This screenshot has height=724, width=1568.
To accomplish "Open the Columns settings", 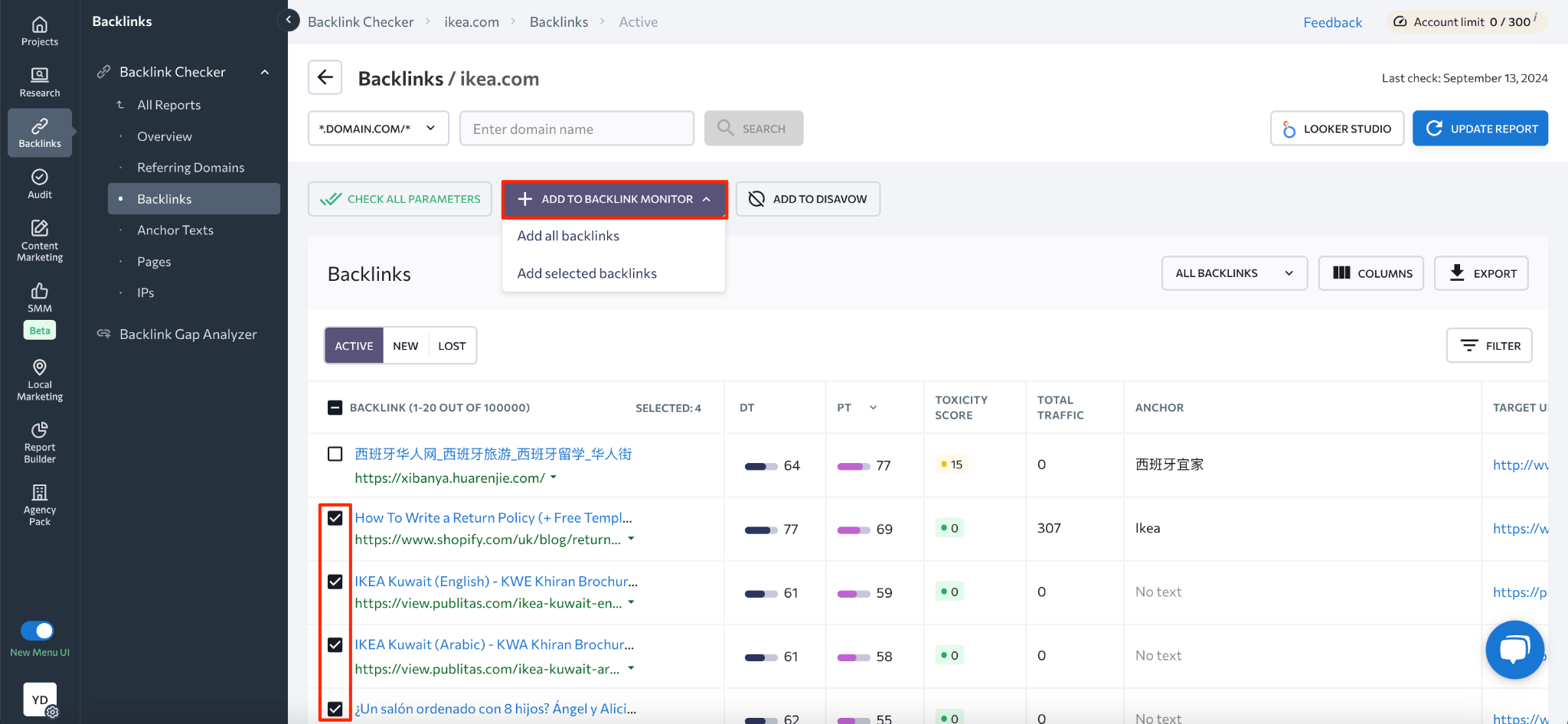I will 1371,273.
